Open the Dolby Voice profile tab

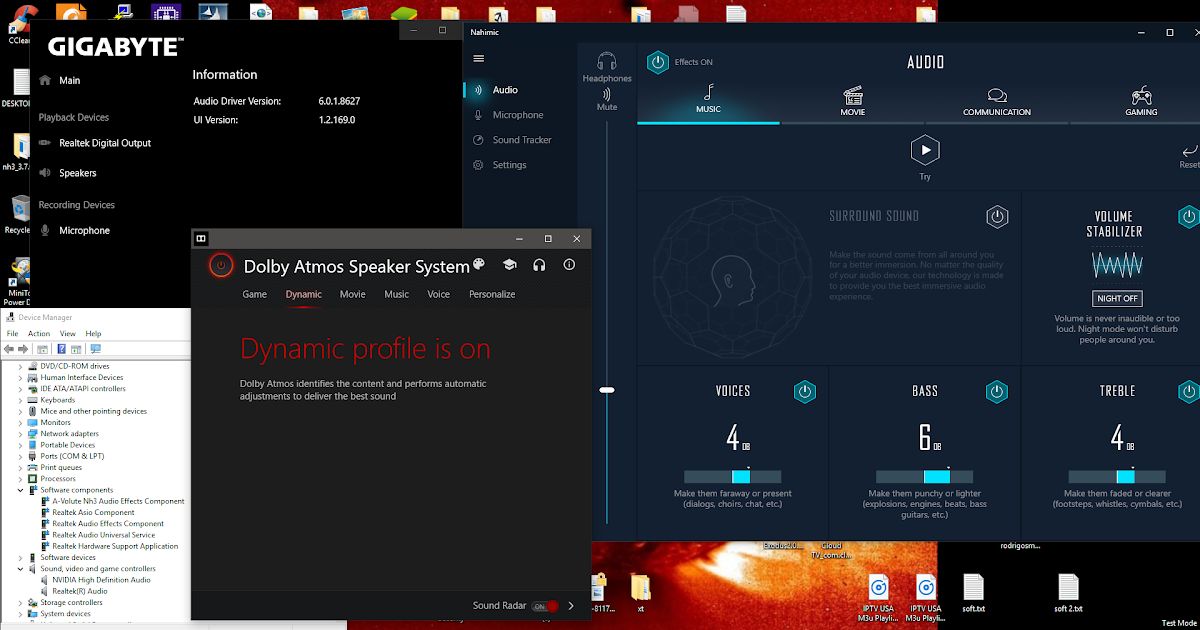pyautogui.click(x=438, y=294)
